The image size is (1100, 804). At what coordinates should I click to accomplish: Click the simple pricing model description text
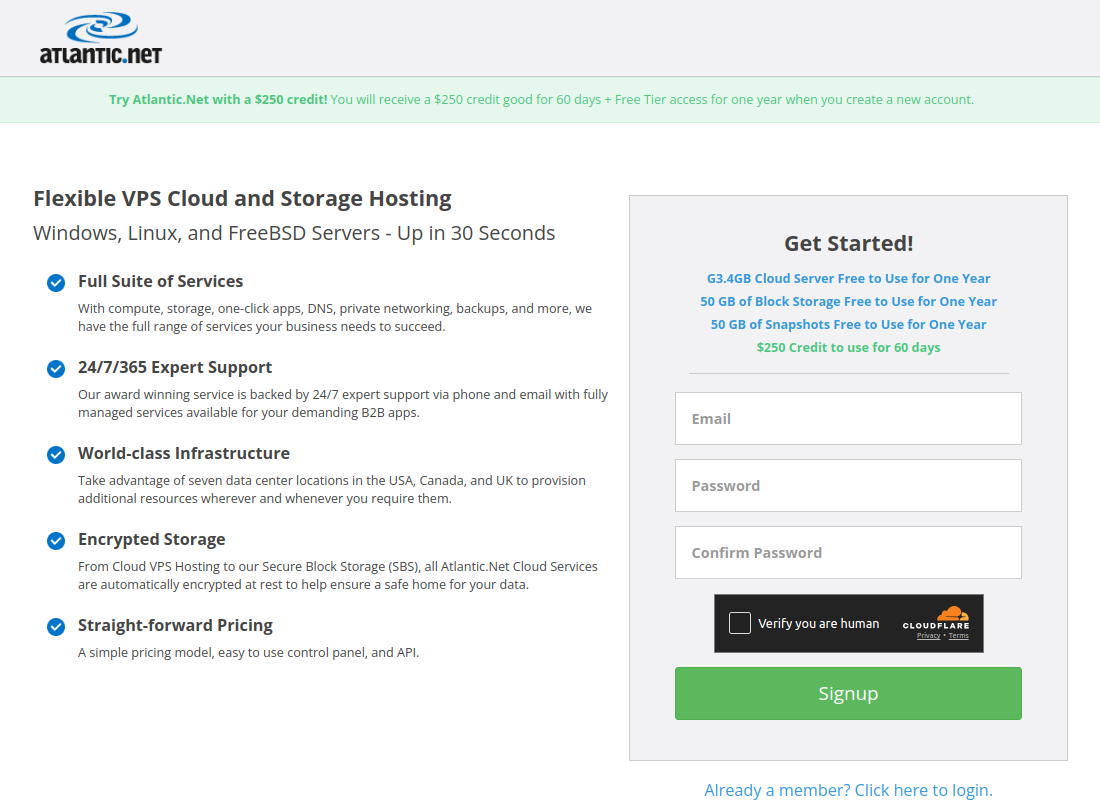[248, 652]
